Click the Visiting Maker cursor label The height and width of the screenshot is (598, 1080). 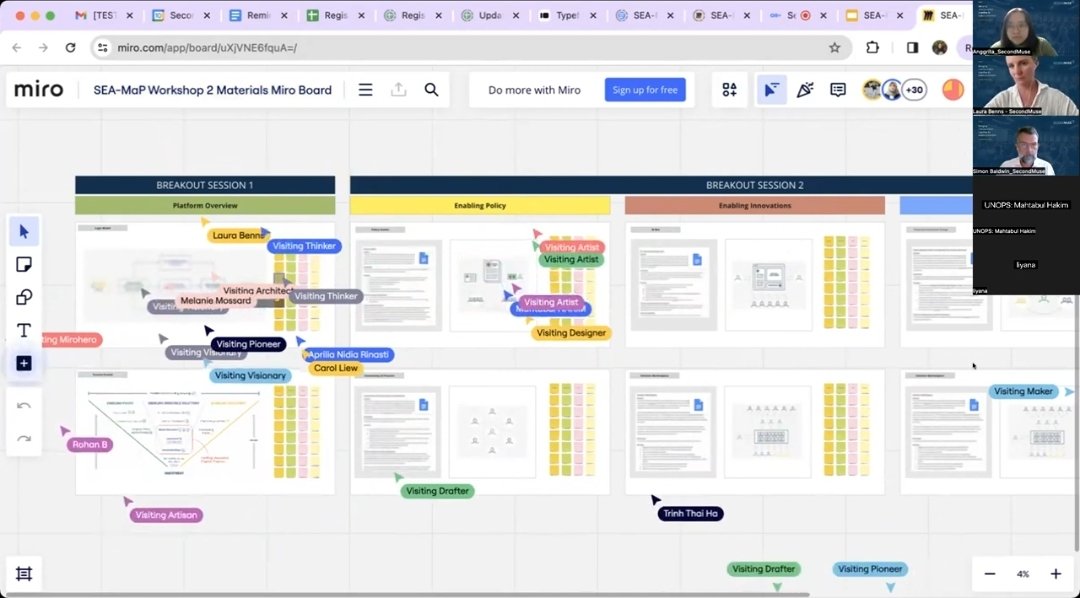point(1023,391)
